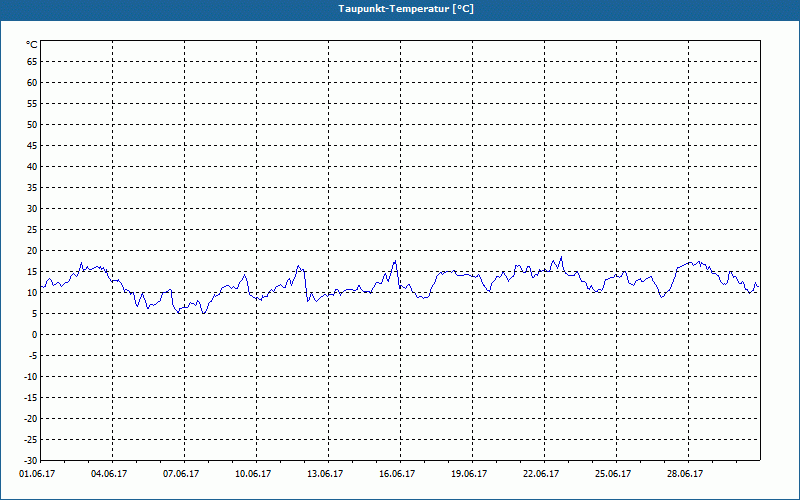Click the -15 y-axis label
Screen dimensions: 800x500
31,397
